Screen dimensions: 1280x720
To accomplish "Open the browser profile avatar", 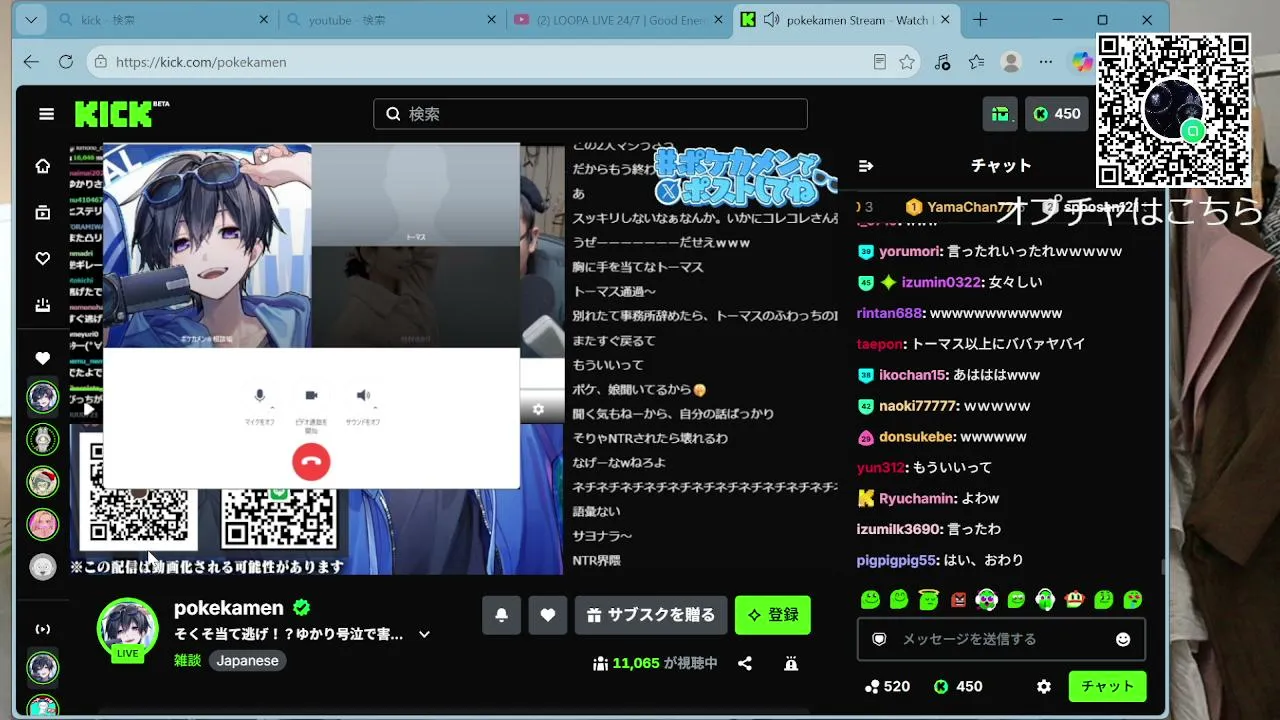I will pos(1011,62).
